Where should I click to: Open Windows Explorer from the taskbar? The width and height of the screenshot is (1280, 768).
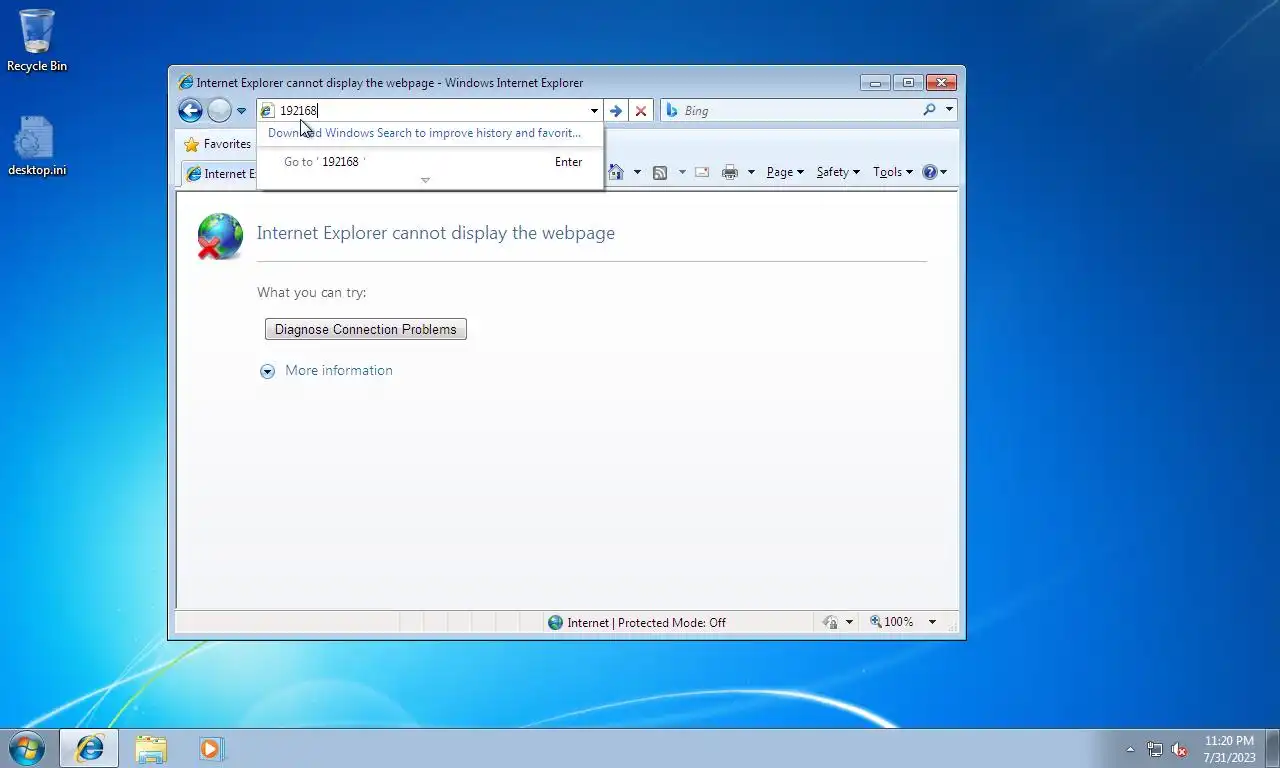click(x=151, y=748)
